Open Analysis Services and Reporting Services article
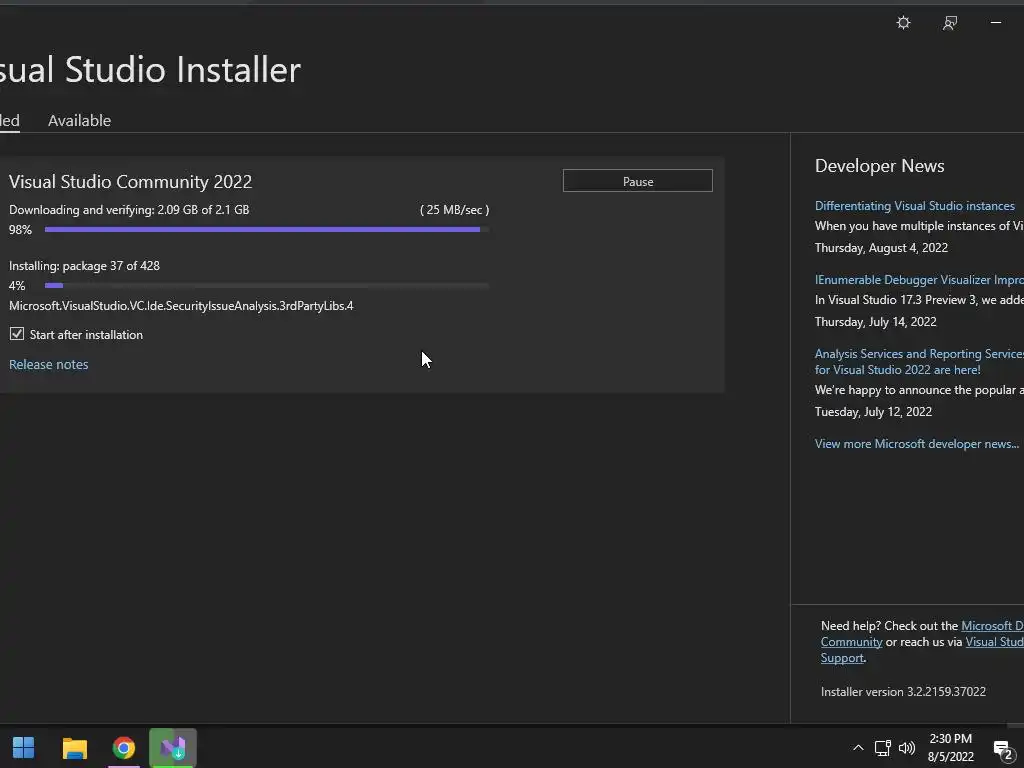This screenshot has width=1024, height=768. (x=919, y=362)
